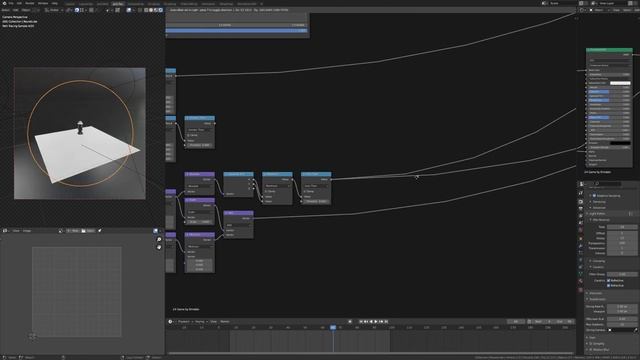Image resolution: width=640 pixels, height=360 pixels.
Task: Toggle Adaptive Sampling checkbox
Action: [x=594, y=196]
